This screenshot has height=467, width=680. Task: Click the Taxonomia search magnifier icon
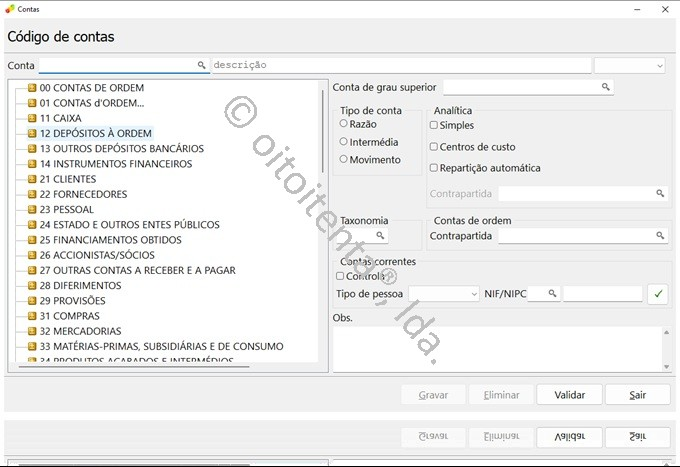380,235
